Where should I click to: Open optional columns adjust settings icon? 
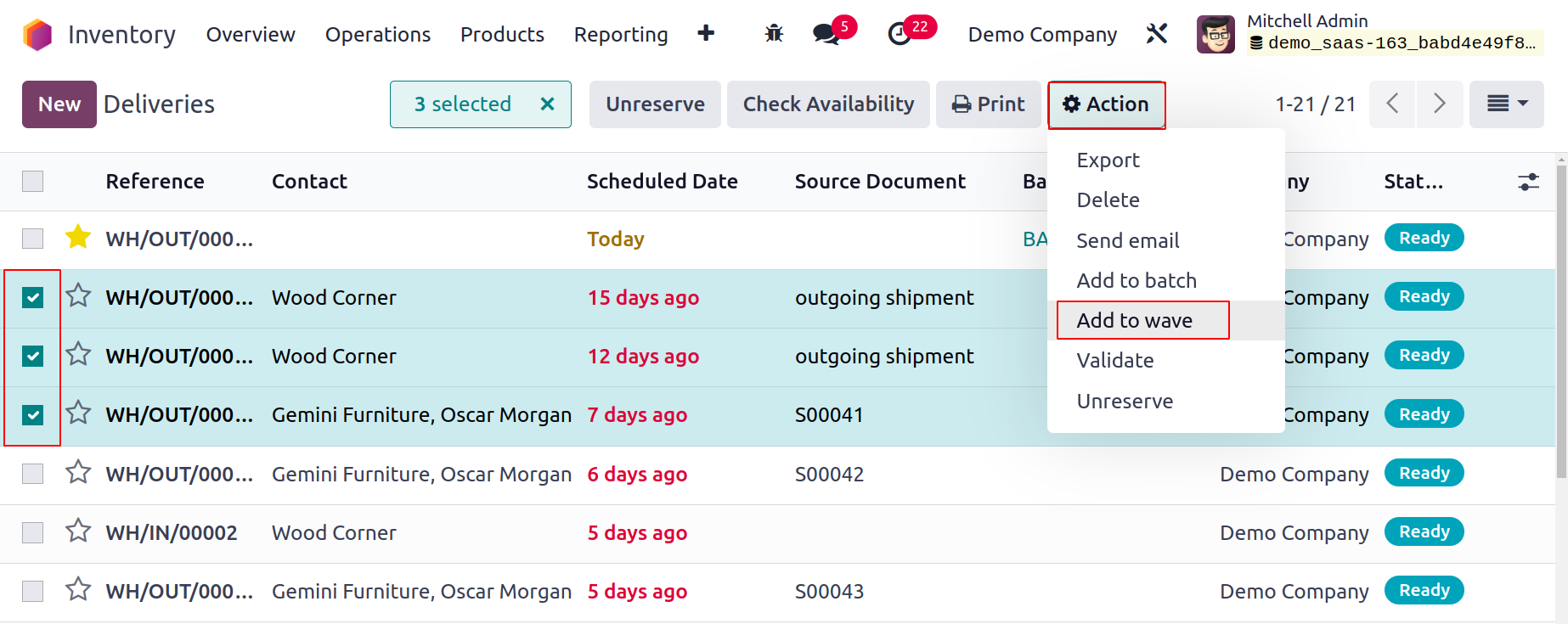pyautogui.click(x=1528, y=182)
